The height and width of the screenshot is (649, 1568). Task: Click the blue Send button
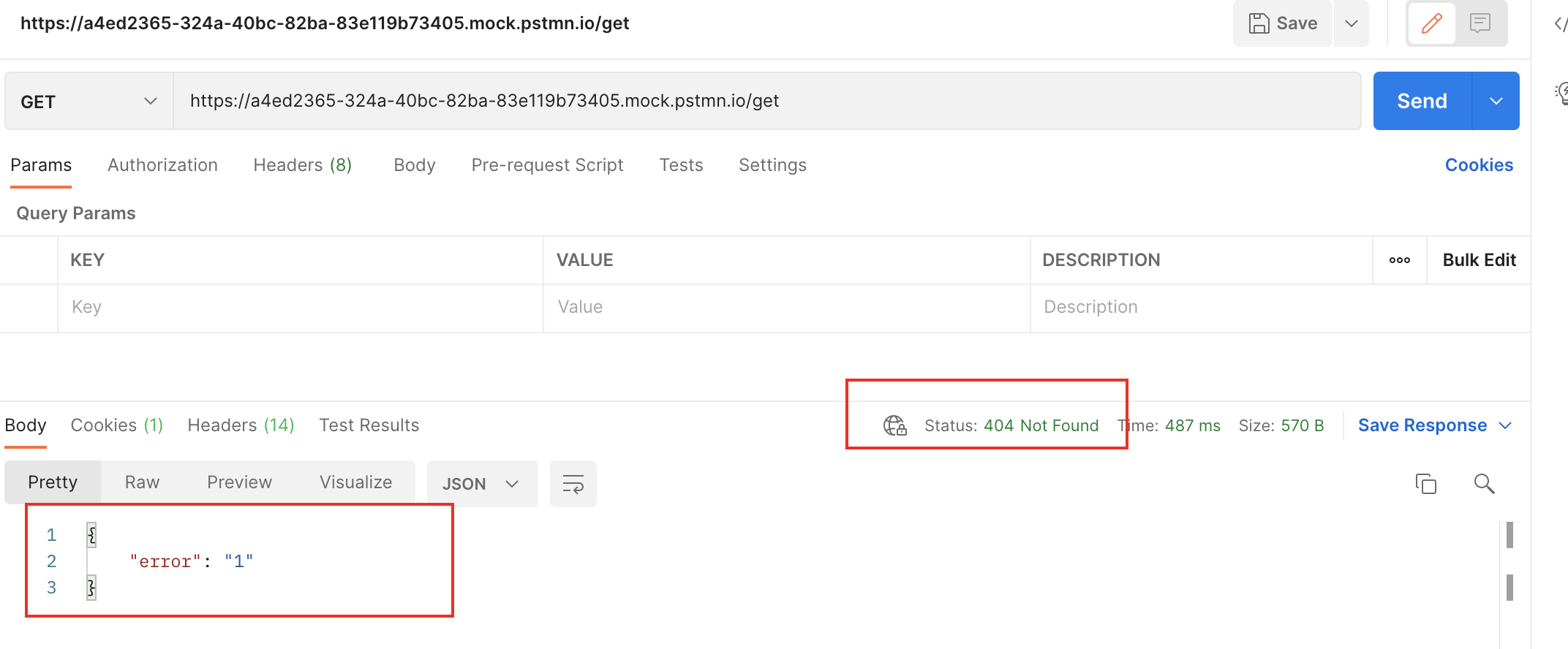pyautogui.click(x=1422, y=102)
